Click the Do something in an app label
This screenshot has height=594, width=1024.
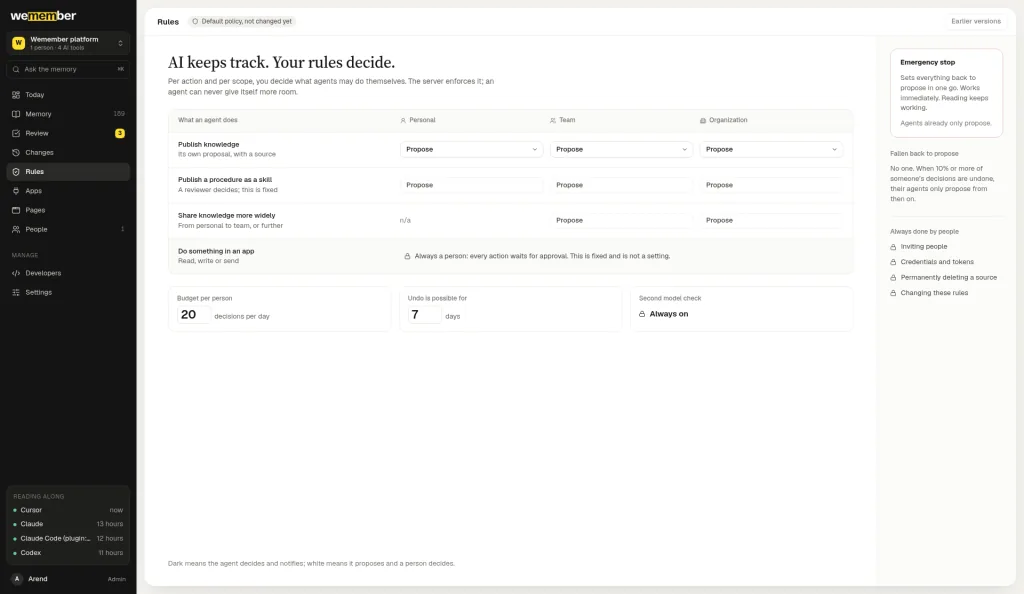[216, 251]
